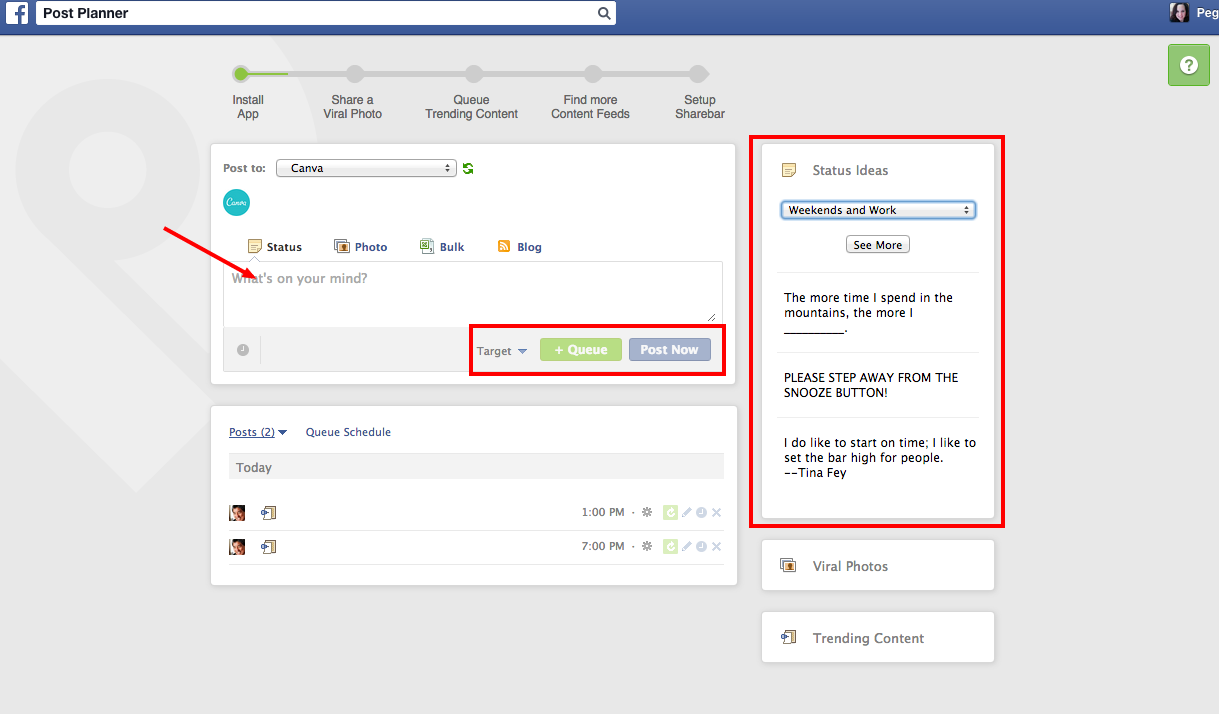Click the profile thumbnail on 7:00 PM post
Screen dimensions: 1219x714
tap(237, 547)
